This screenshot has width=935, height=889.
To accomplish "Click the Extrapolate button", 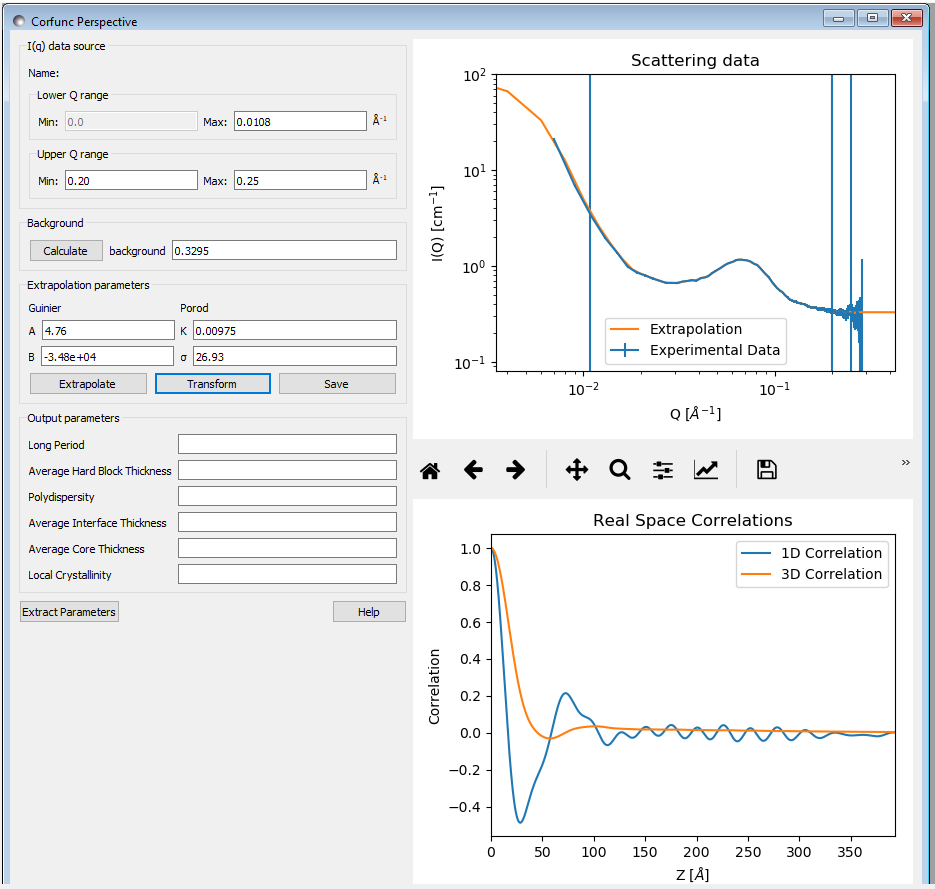I will [88, 384].
